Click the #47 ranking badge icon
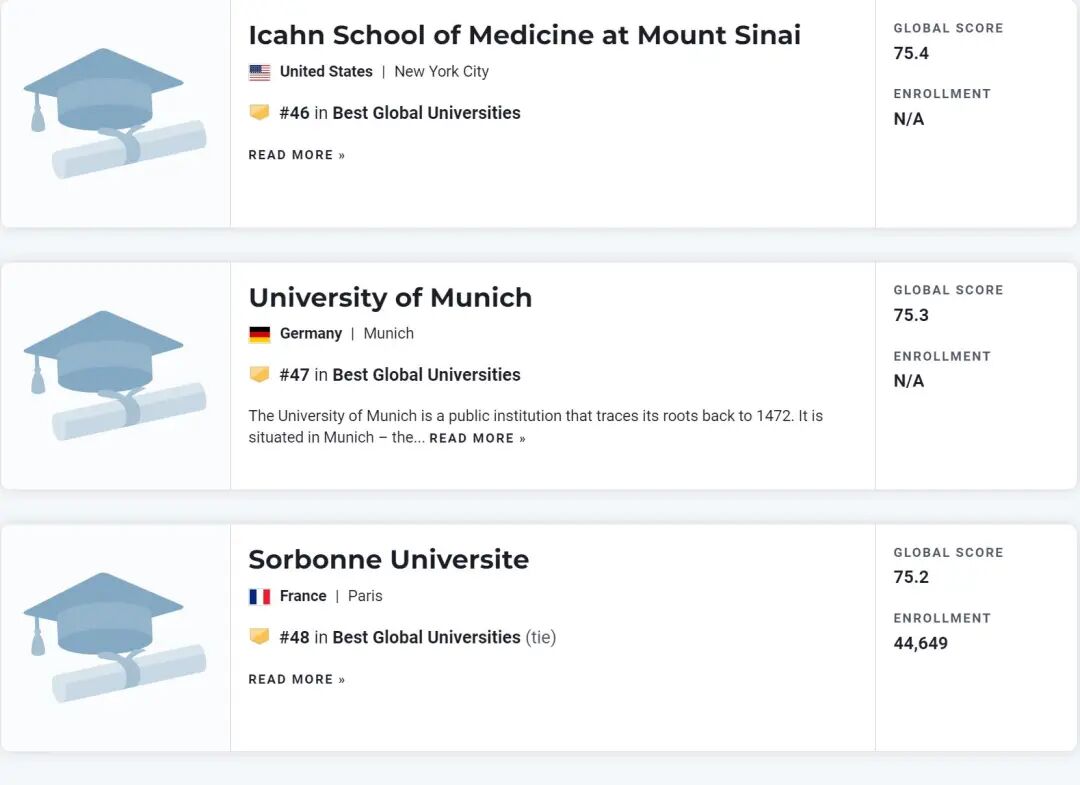1080x785 pixels. pyautogui.click(x=260, y=375)
